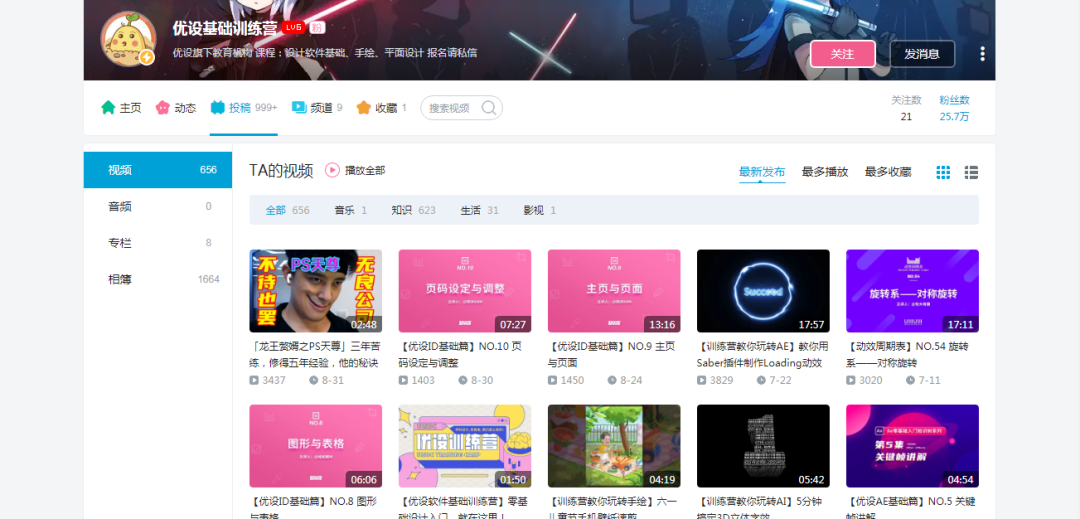The width and height of the screenshot is (1080, 519).
Task: Switch to grid view layout icon
Action: pyautogui.click(x=943, y=172)
